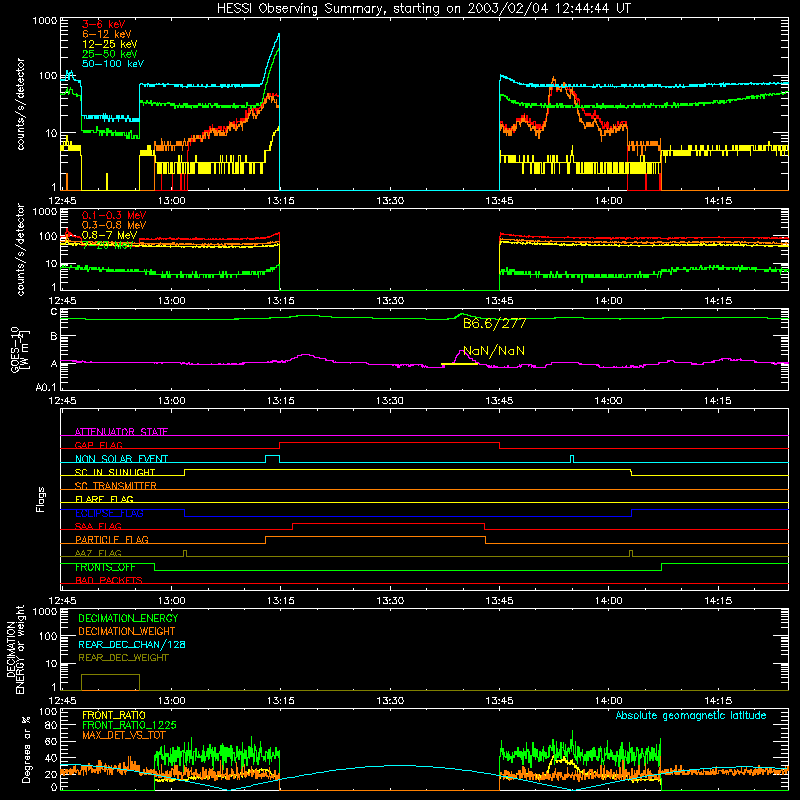
Task: Select the GAP_FLAG label
Action: pyautogui.click(x=98, y=445)
